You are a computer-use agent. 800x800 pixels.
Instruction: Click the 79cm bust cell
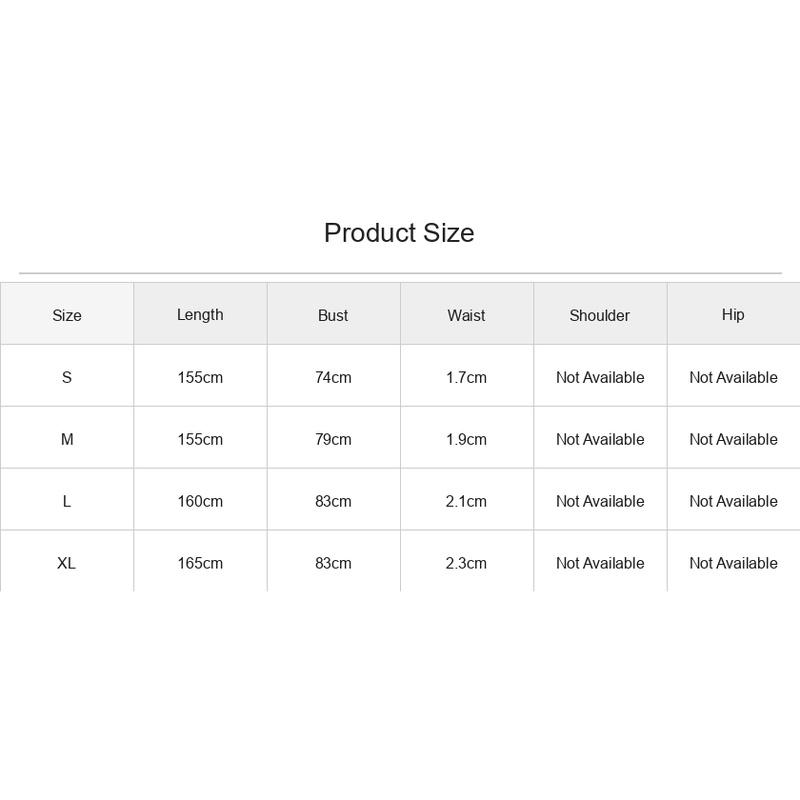(x=333, y=439)
